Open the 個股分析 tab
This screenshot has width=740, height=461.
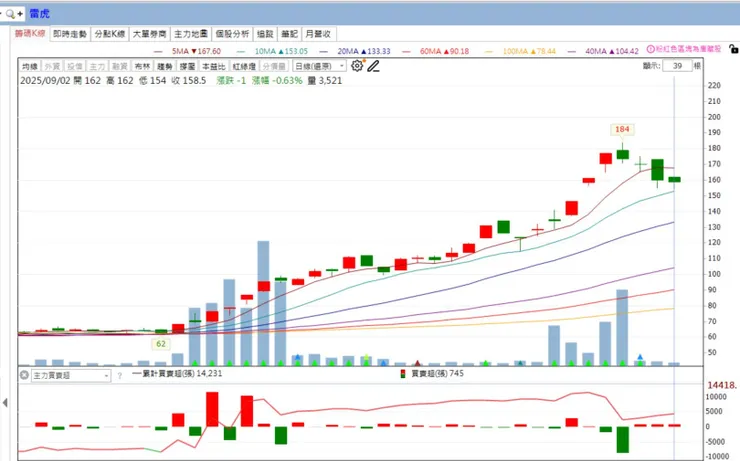[x=232, y=34]
